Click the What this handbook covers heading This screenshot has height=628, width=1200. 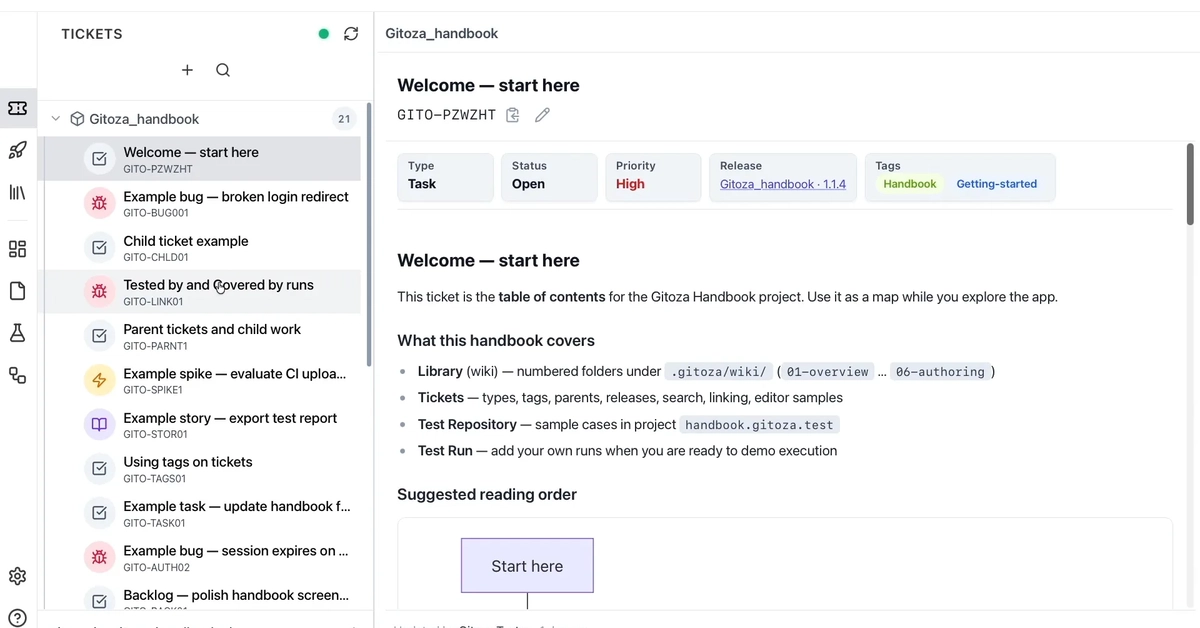[x=496, y=341]
